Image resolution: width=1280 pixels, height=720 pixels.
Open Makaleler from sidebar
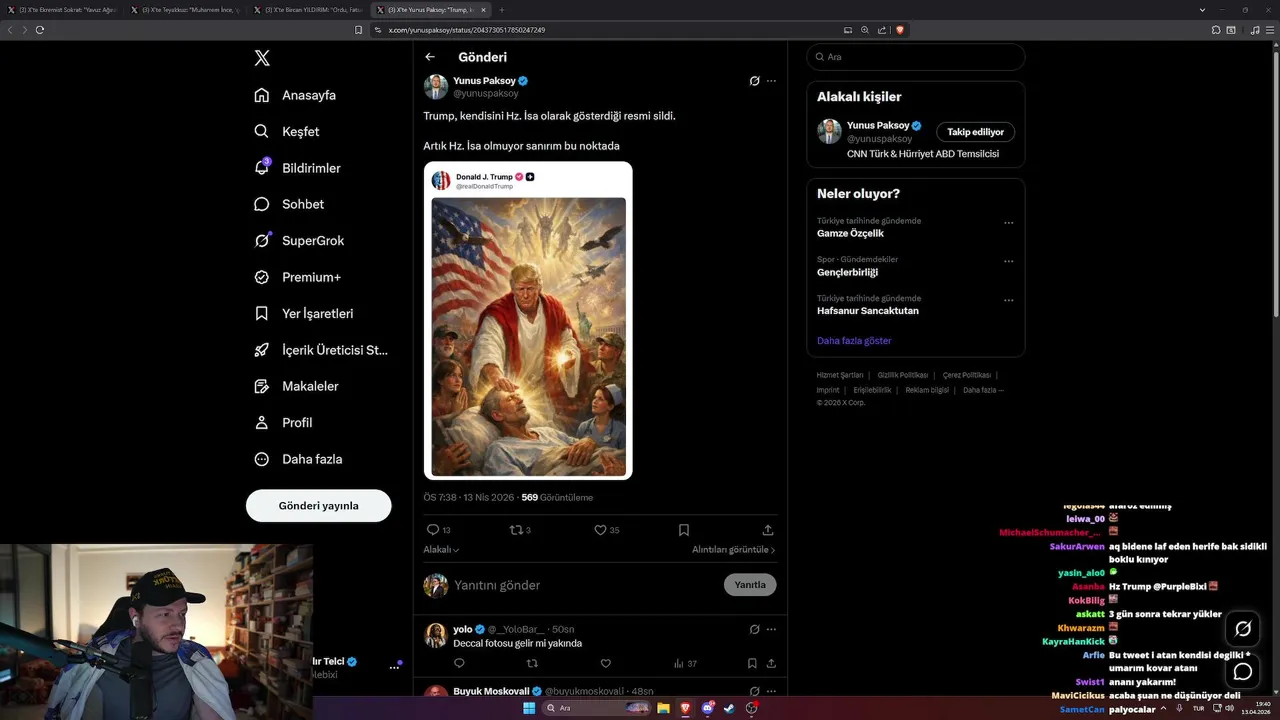point(296,386)
